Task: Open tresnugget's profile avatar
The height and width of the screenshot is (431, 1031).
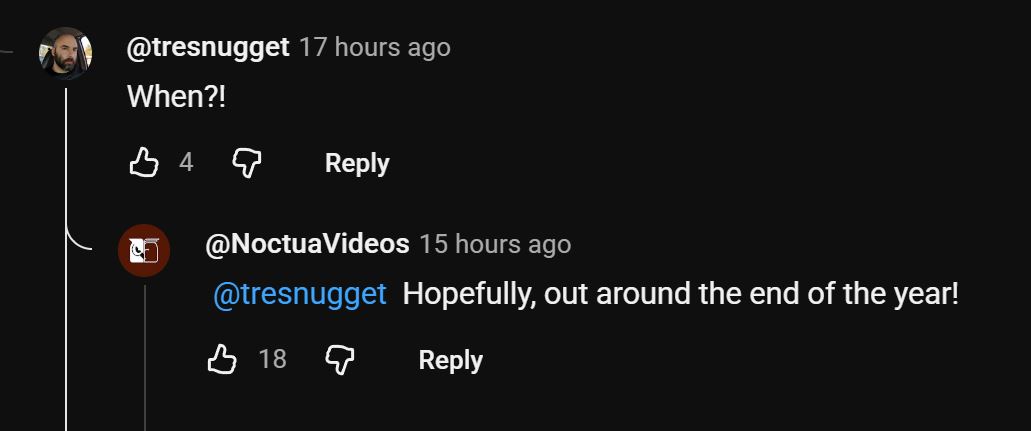Action: (x=65, y=53)
